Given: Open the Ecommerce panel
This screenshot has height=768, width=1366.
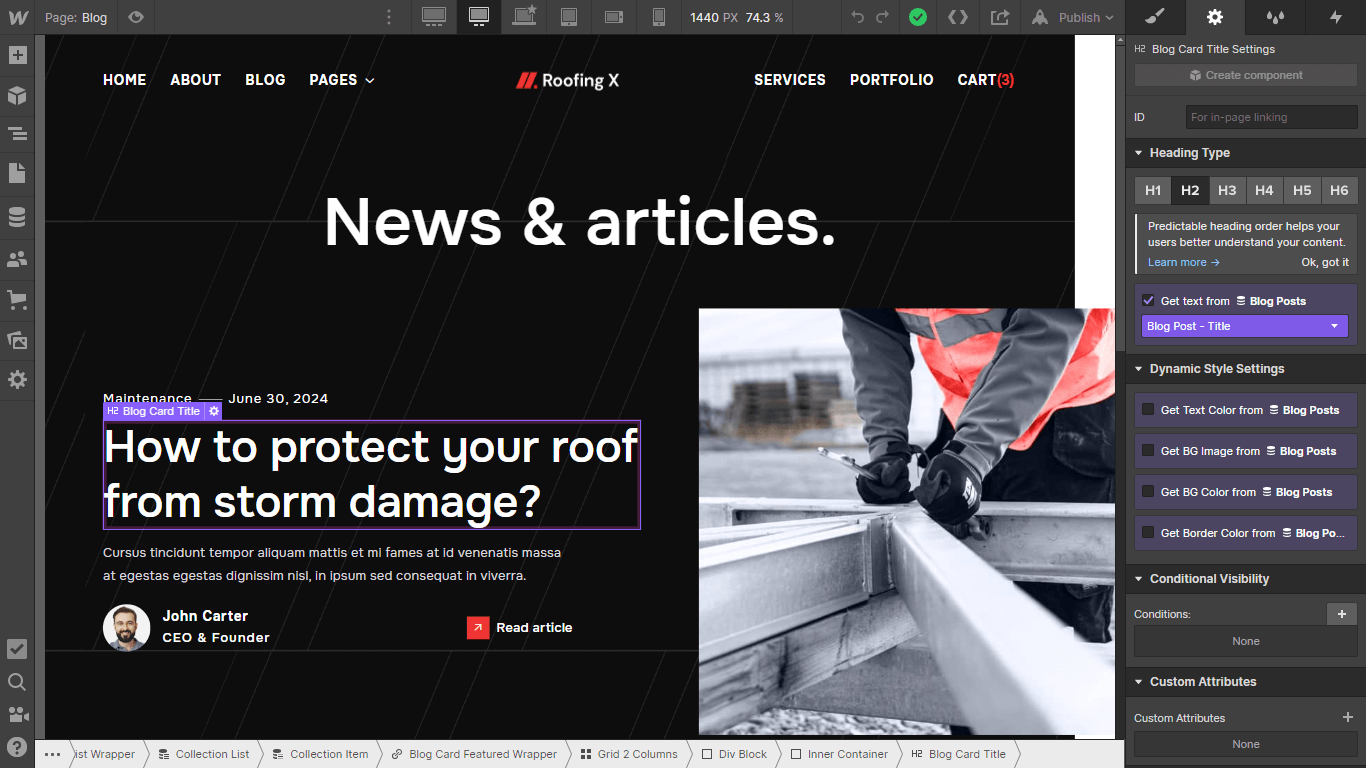Looking at the screenshot, I should point(17,299).
